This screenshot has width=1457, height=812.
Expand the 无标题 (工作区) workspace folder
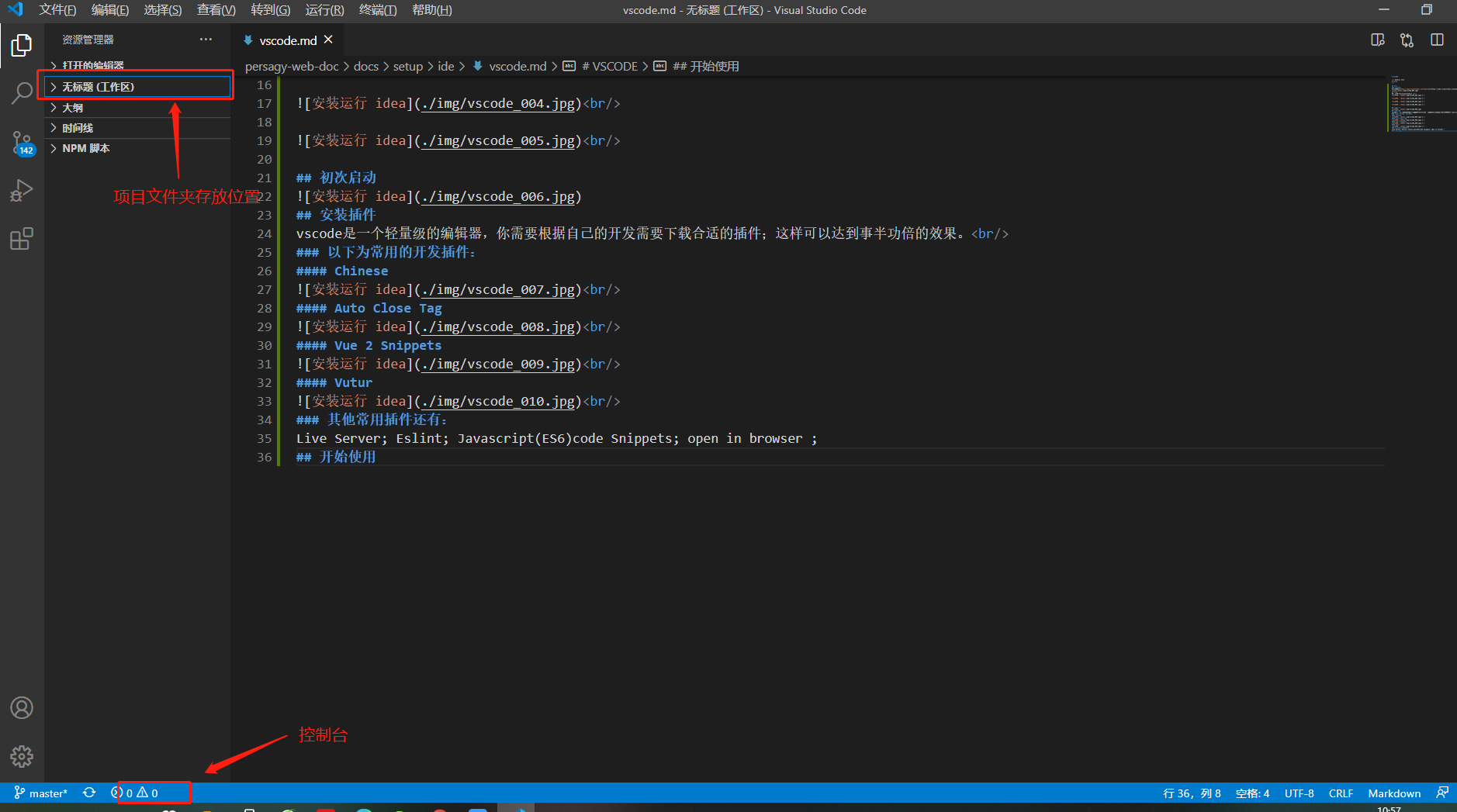98,87
